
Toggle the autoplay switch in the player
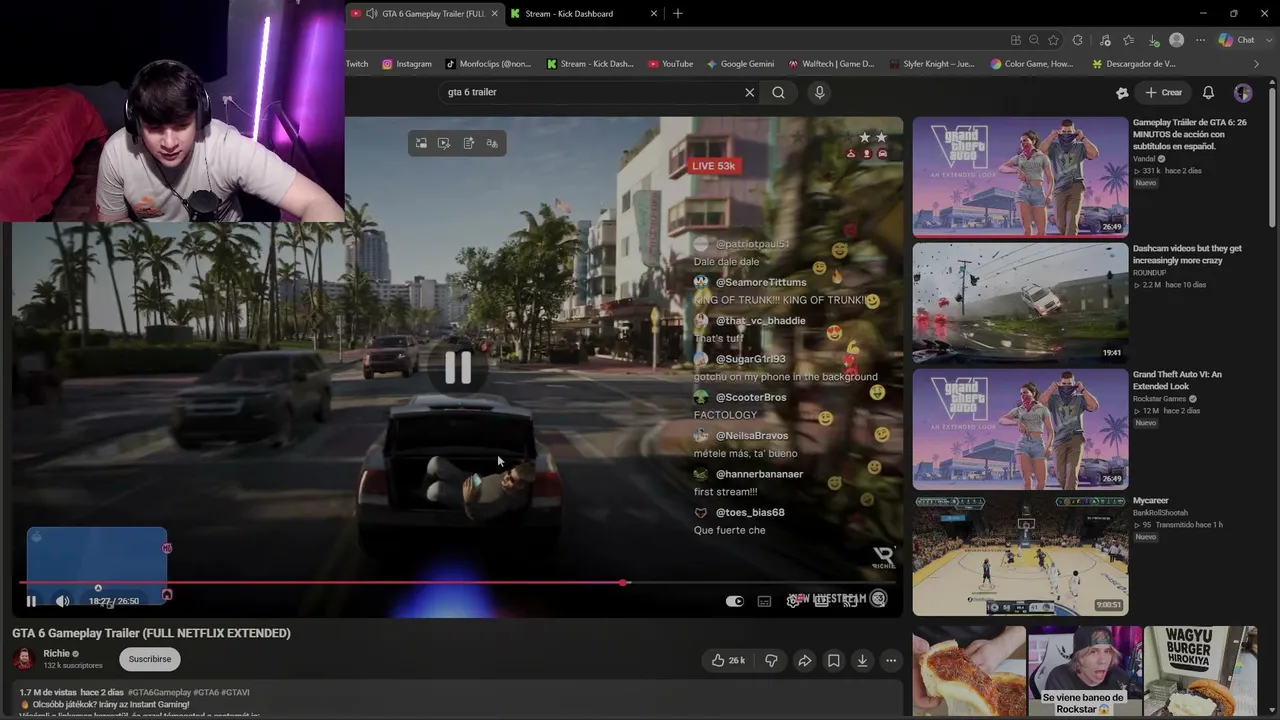point(735,601)
